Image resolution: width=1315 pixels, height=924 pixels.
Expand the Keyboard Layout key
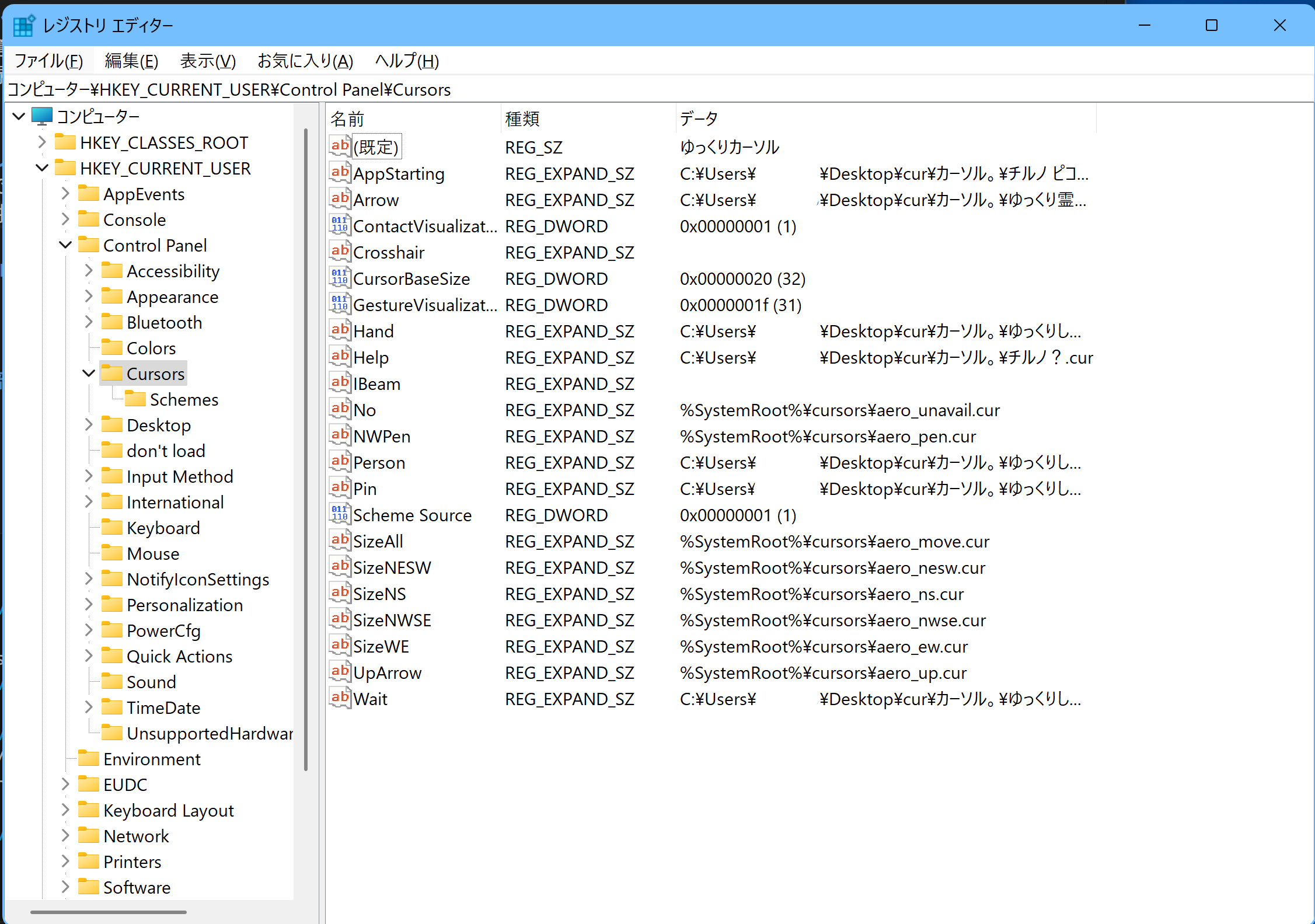65,810
